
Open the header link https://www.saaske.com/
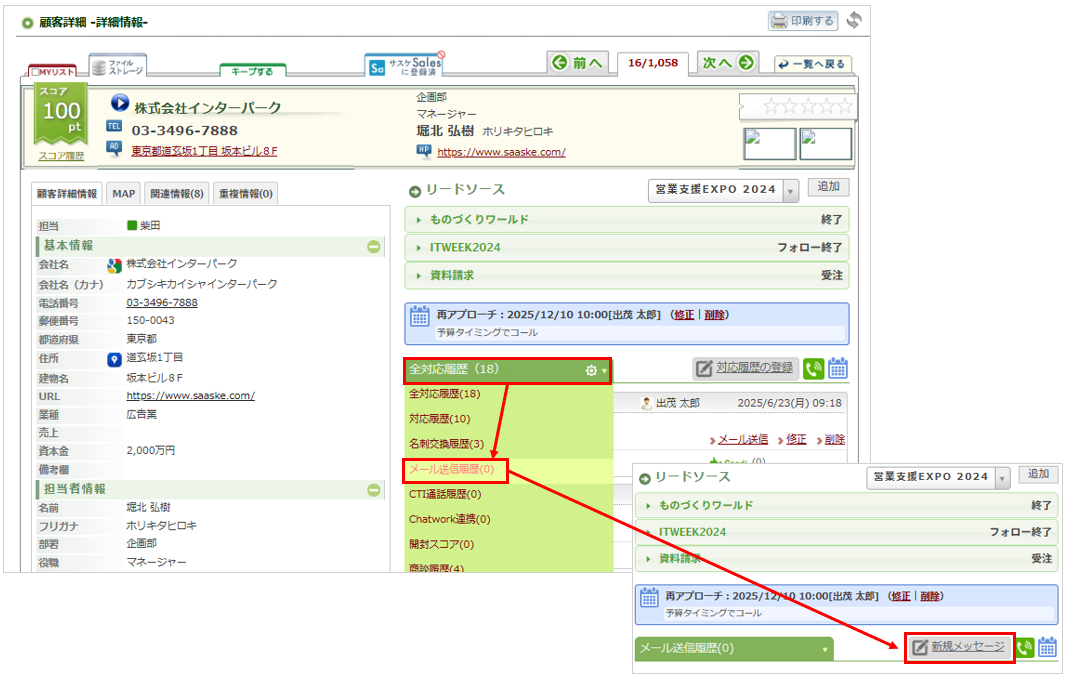pos(501,152)
